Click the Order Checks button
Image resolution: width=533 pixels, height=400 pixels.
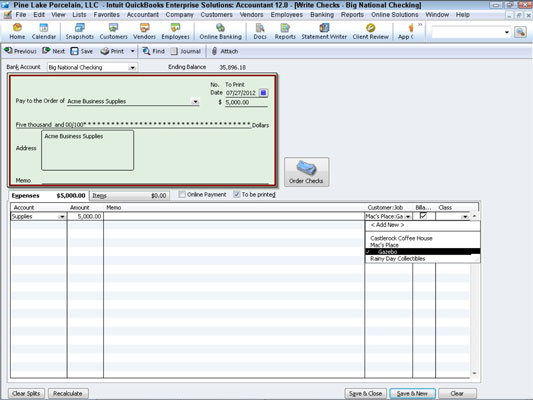[x=306, y=172]
